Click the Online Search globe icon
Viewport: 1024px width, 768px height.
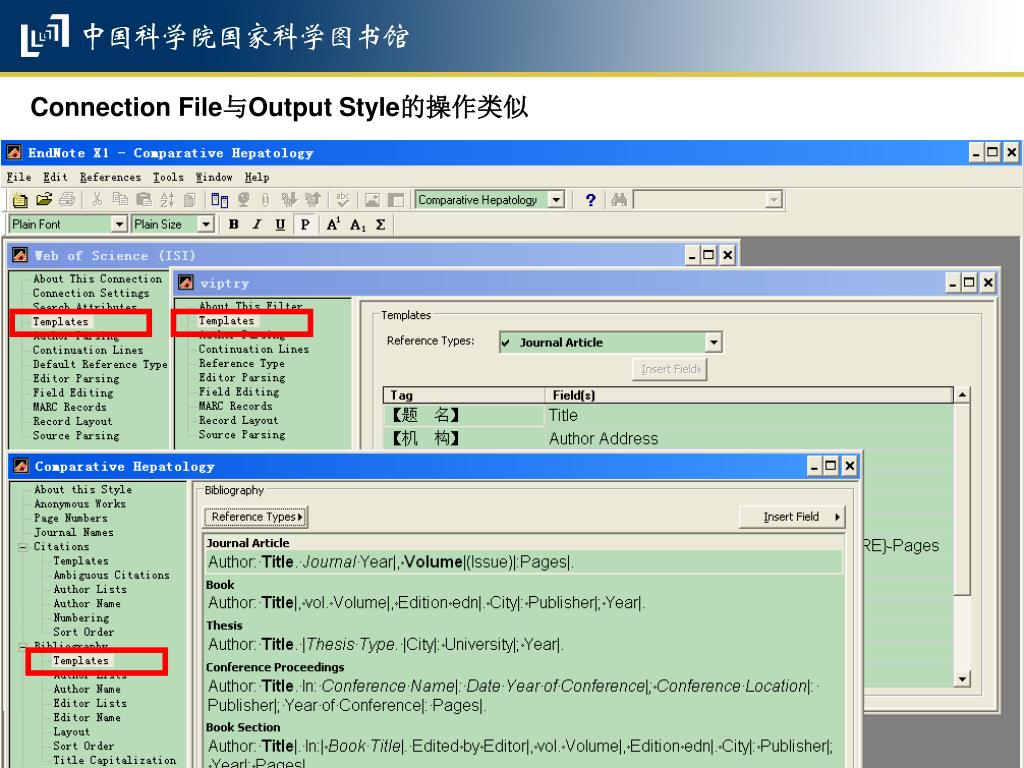pyautogui.click(x=244, y=199)
